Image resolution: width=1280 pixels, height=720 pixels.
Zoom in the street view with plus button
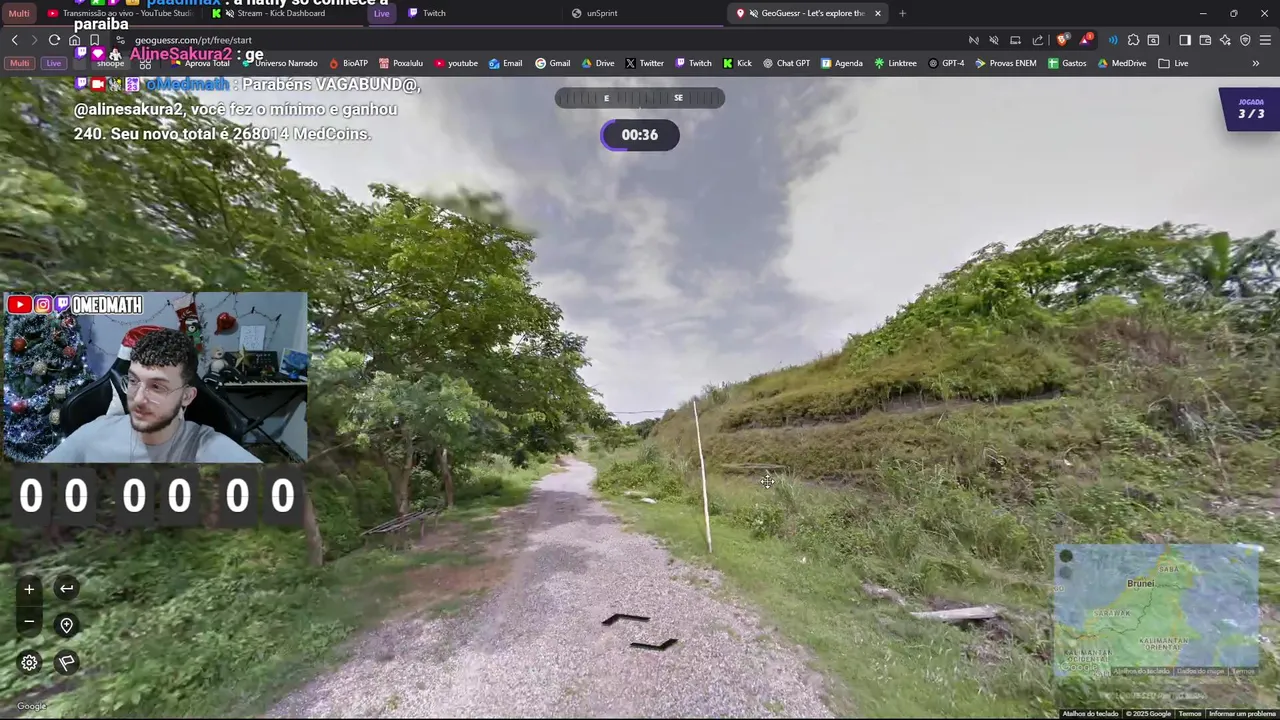(x=29, y=589)
